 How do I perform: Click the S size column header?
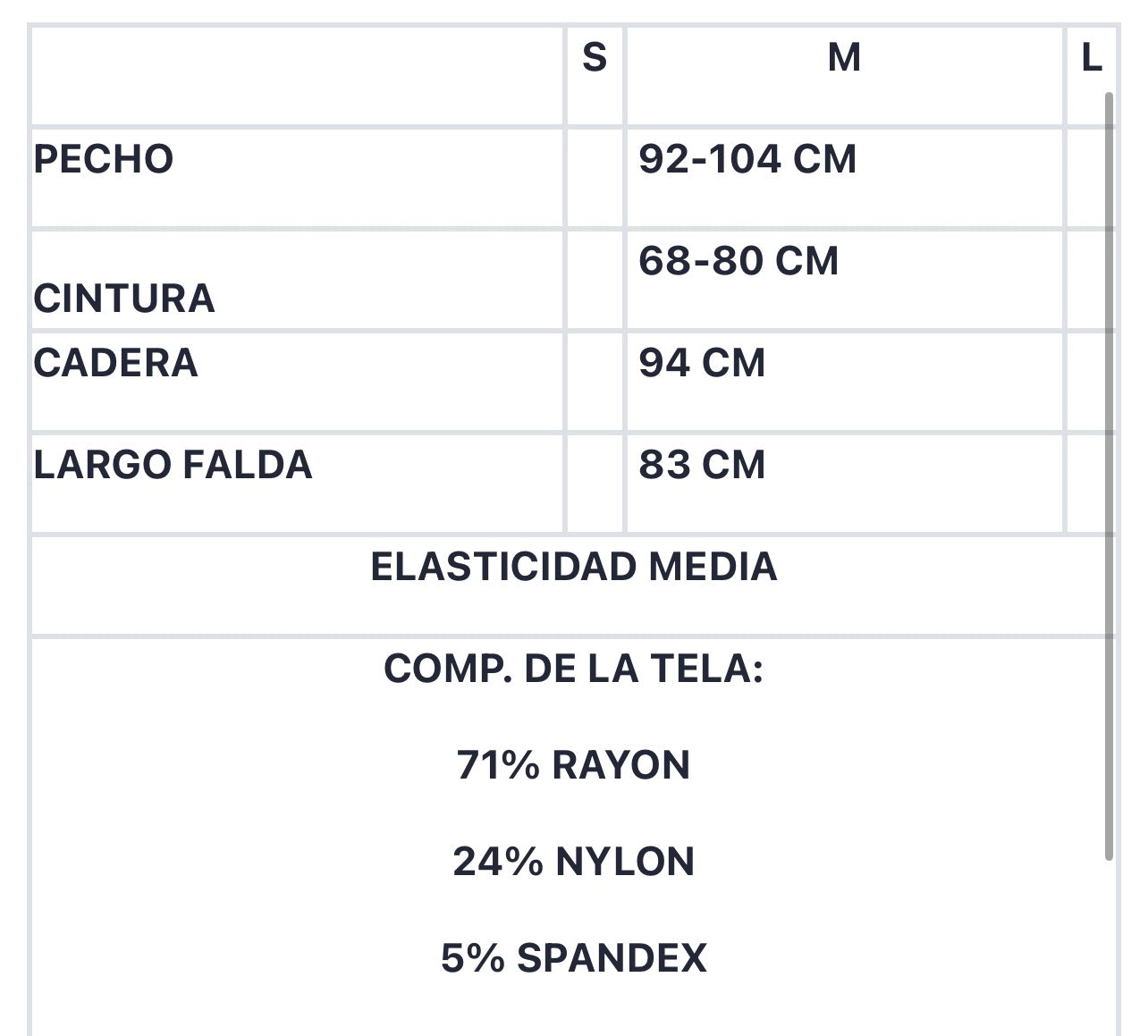595,58
